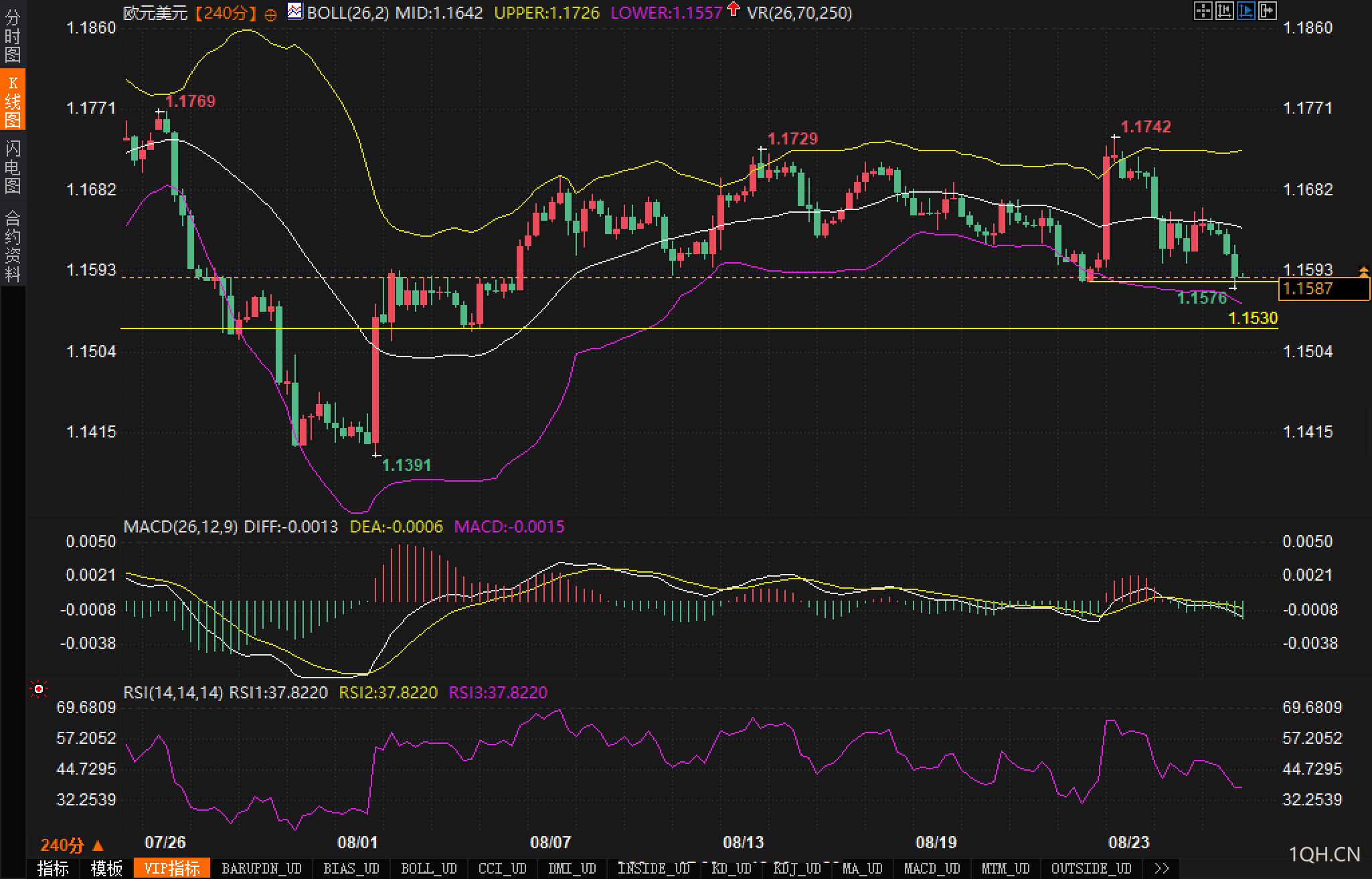Click the BOLL indicator chart icon
1372x879 pixels.
tap(294, 11)
